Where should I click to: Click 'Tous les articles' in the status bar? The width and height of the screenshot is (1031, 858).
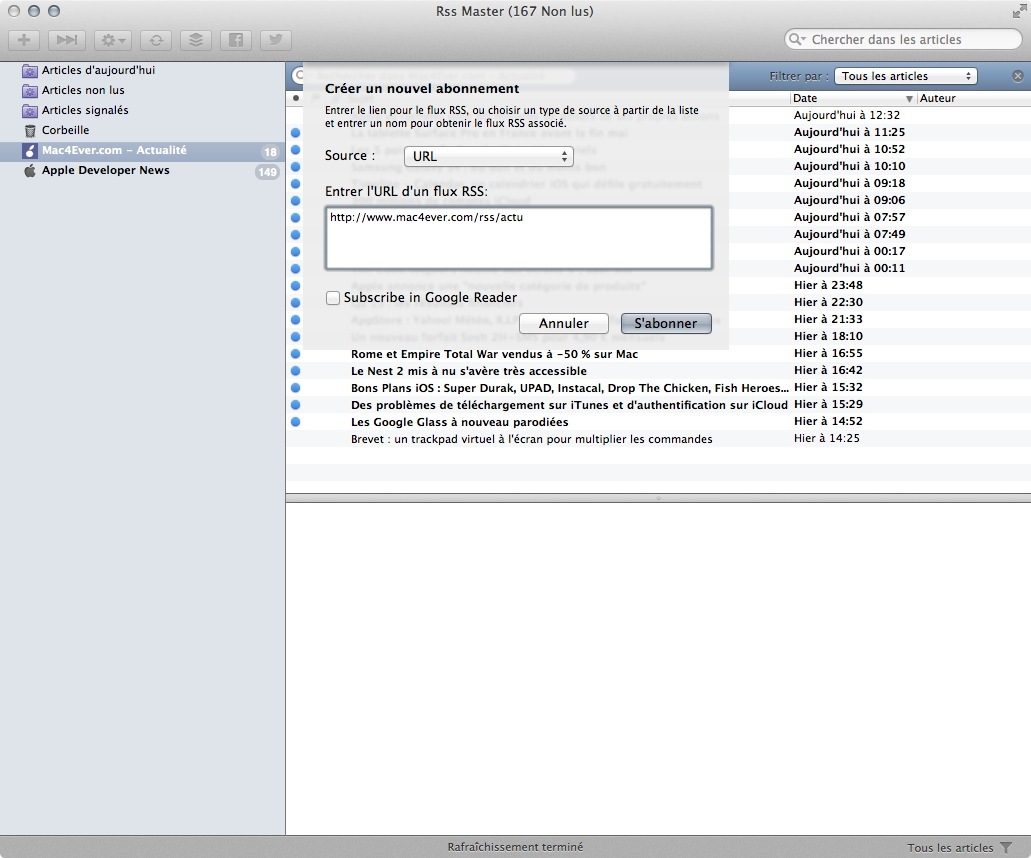(950, 848)
